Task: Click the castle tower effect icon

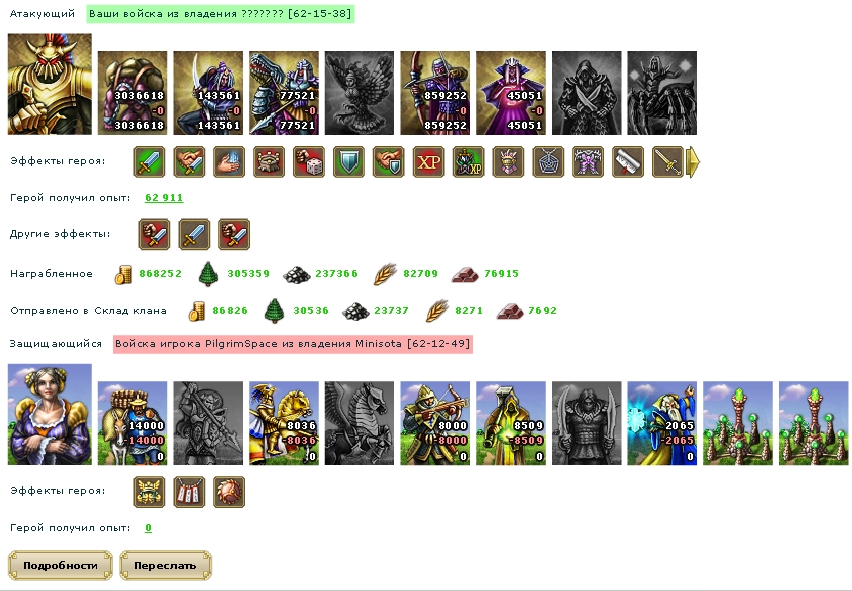Action: [269, 162]
